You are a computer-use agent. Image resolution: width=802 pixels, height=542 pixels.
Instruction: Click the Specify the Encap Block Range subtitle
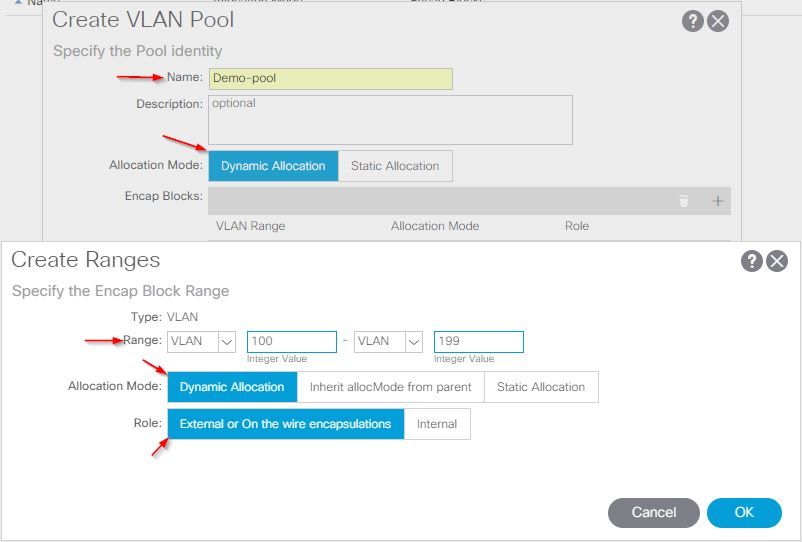pyautogui.click(x=121, y=291)
